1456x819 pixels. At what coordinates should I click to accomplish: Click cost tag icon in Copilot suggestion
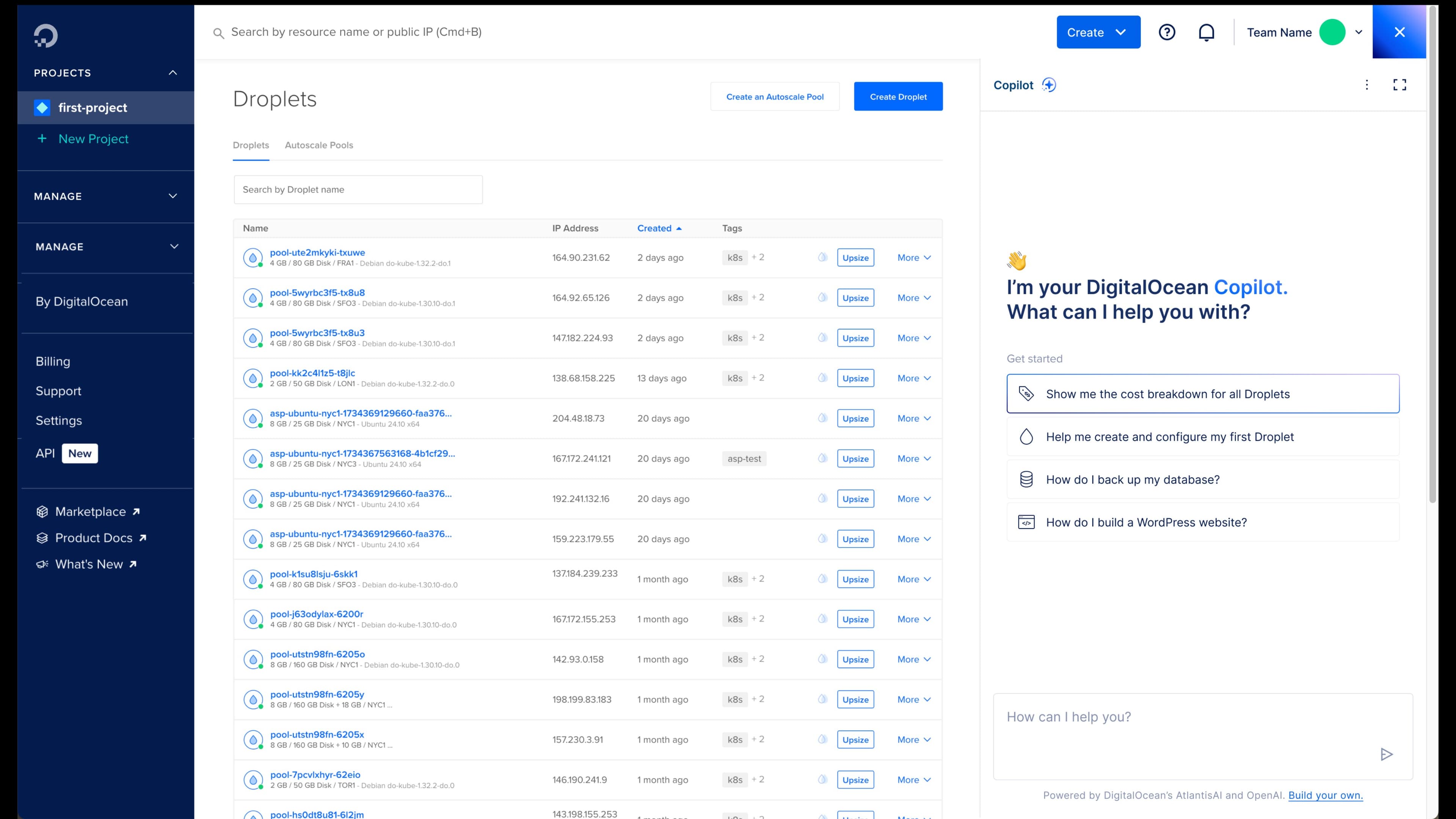(x=1026, y=394)
